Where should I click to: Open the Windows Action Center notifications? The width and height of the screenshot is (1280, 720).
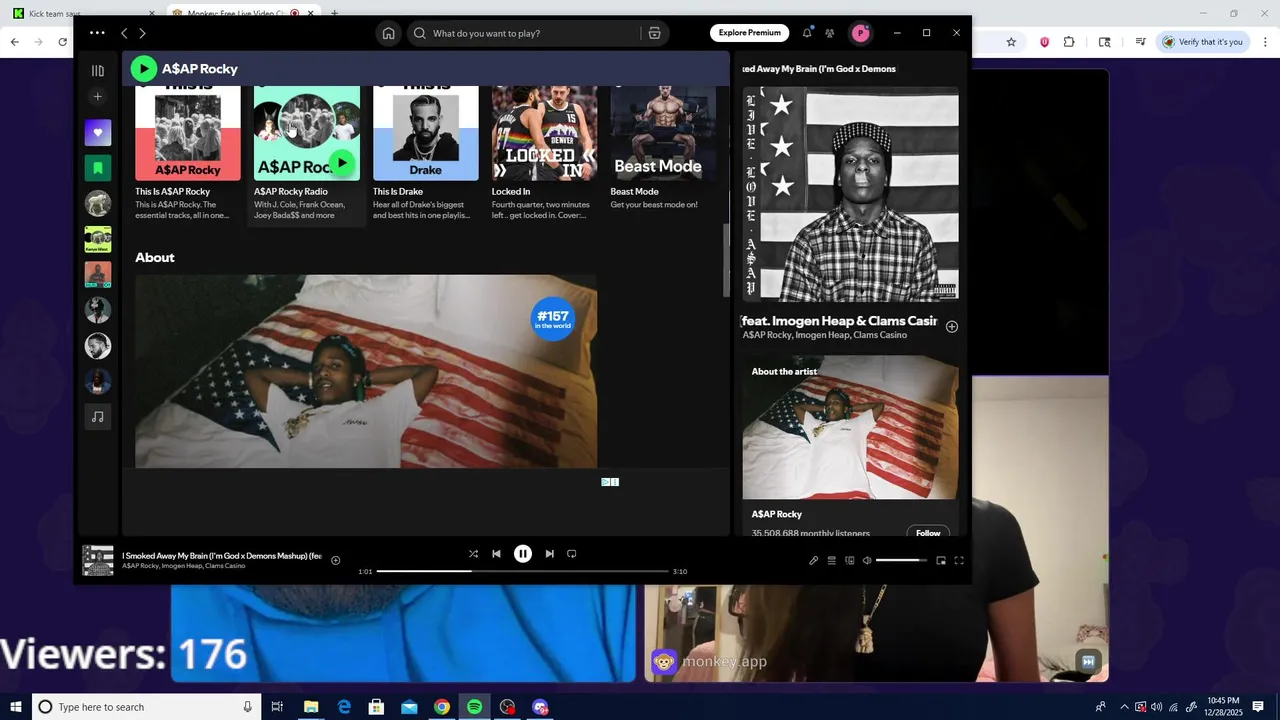[x=1258, y=707]
